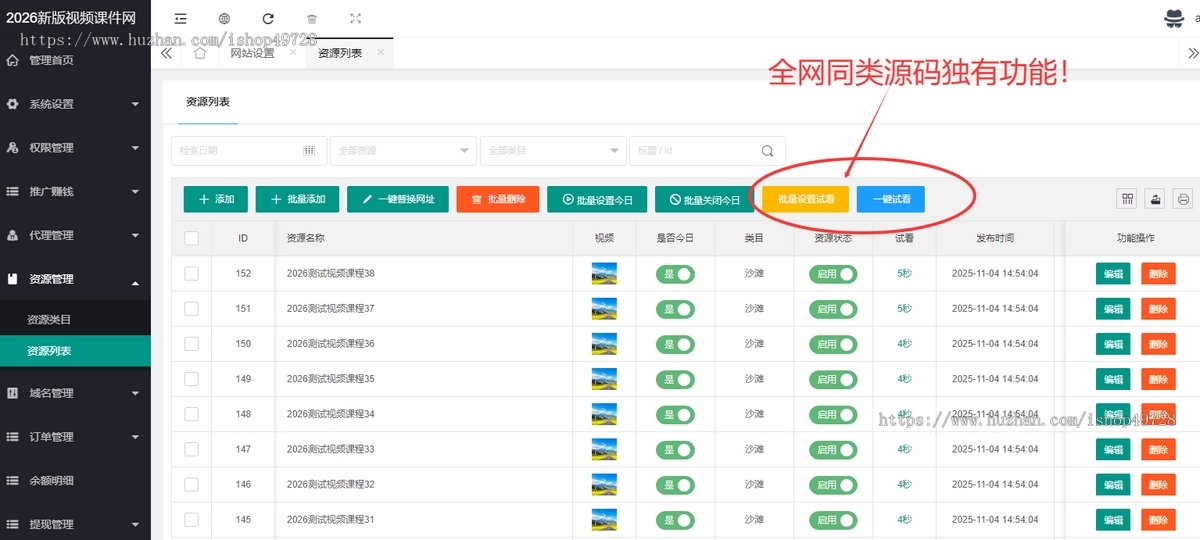Screen dimensions: 1200x540
Task: Open 余额明细 in sidebar
Action: (75, 480)
